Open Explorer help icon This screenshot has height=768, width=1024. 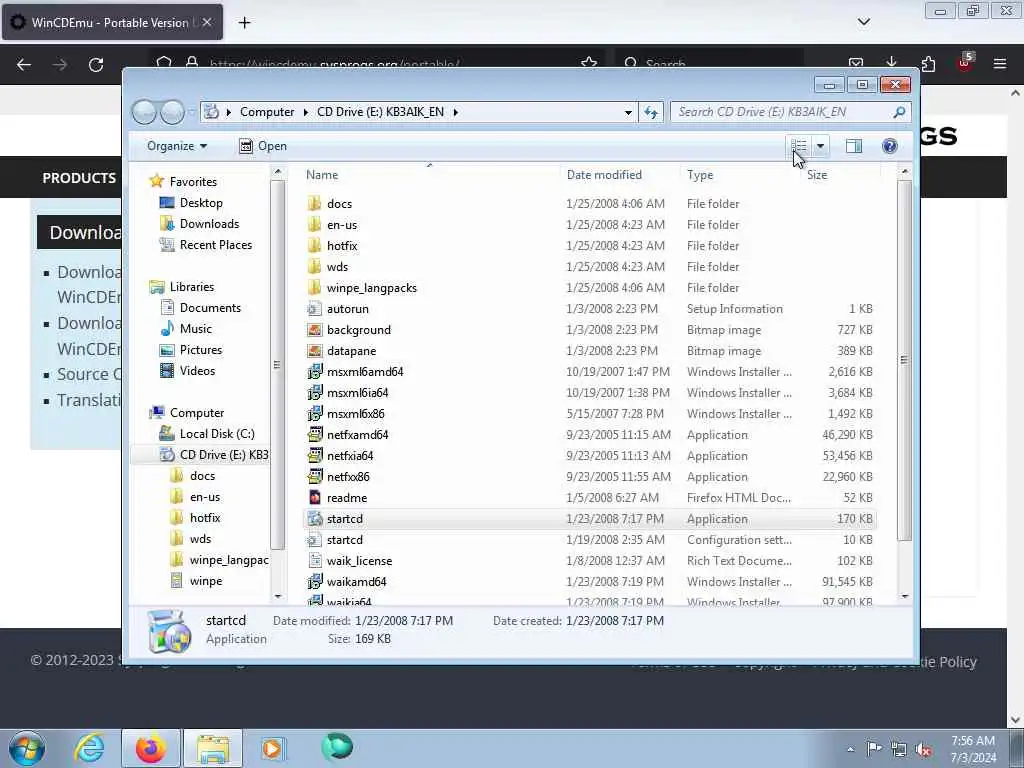pyautogui.click(x=889, y=146)
